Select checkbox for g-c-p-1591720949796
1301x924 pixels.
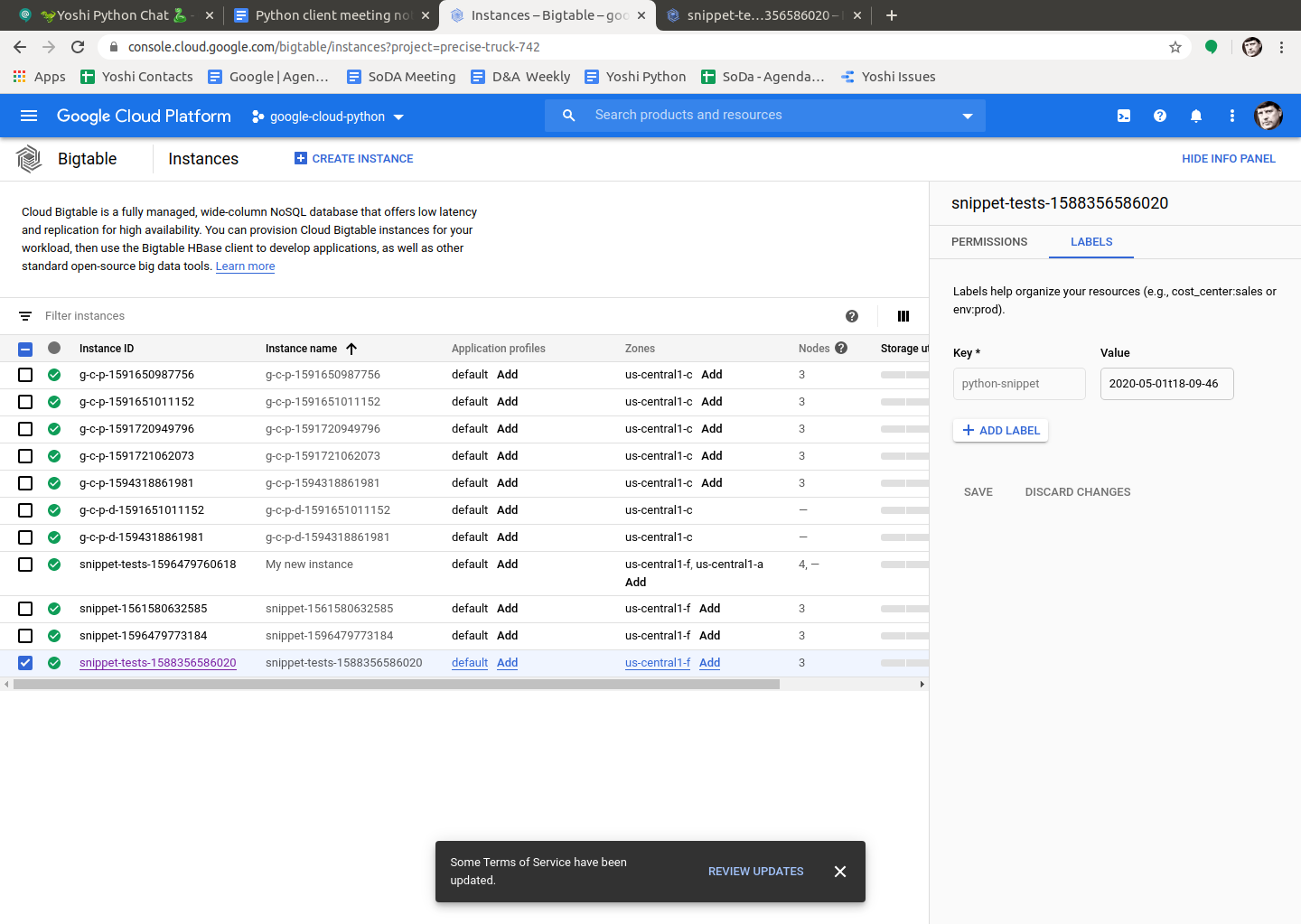coord(25,429)
